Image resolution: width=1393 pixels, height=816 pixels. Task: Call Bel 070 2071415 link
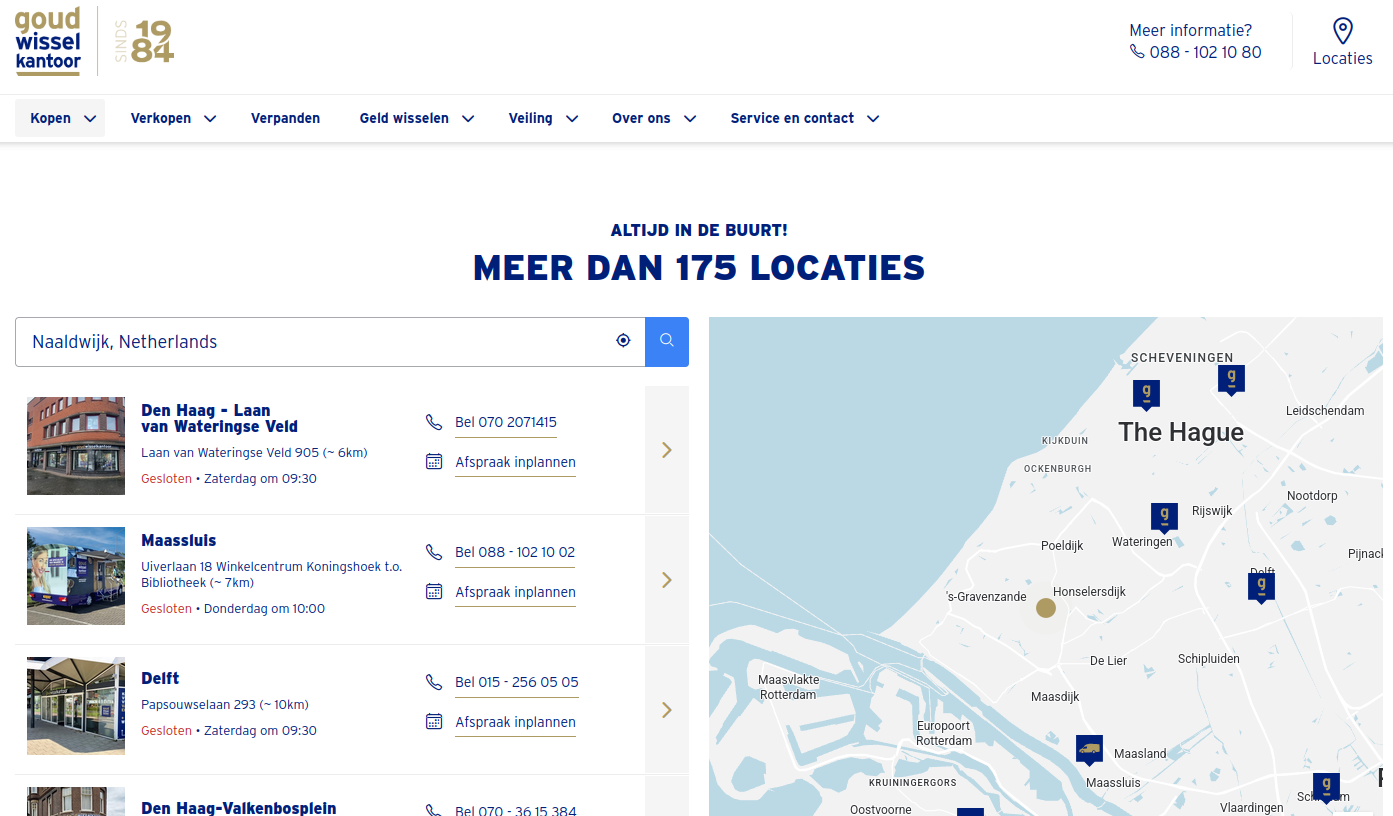coord(505,422)
